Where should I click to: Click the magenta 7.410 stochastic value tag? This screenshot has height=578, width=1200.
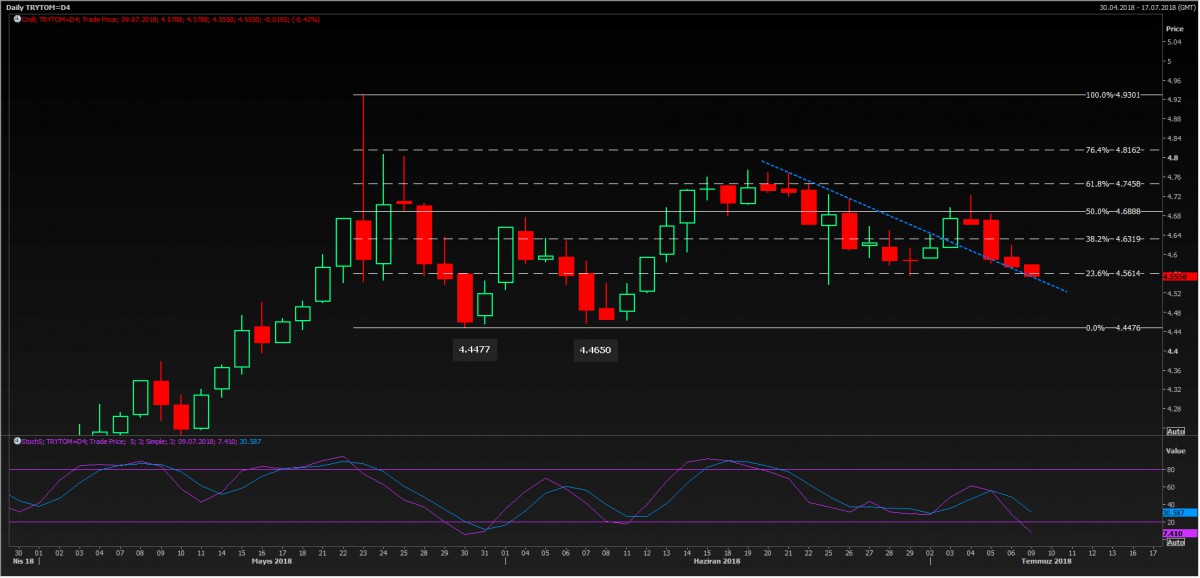tap(1175, 534)
